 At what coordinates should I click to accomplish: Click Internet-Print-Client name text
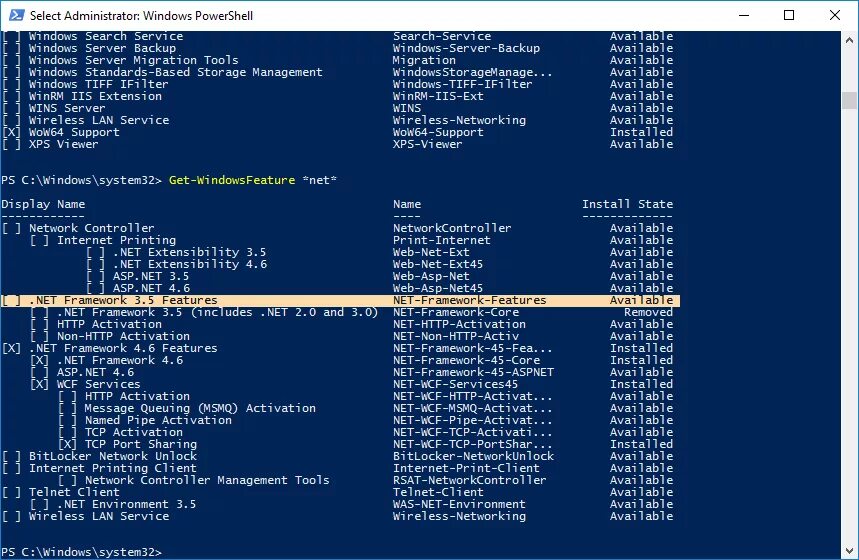coord(466,468)
